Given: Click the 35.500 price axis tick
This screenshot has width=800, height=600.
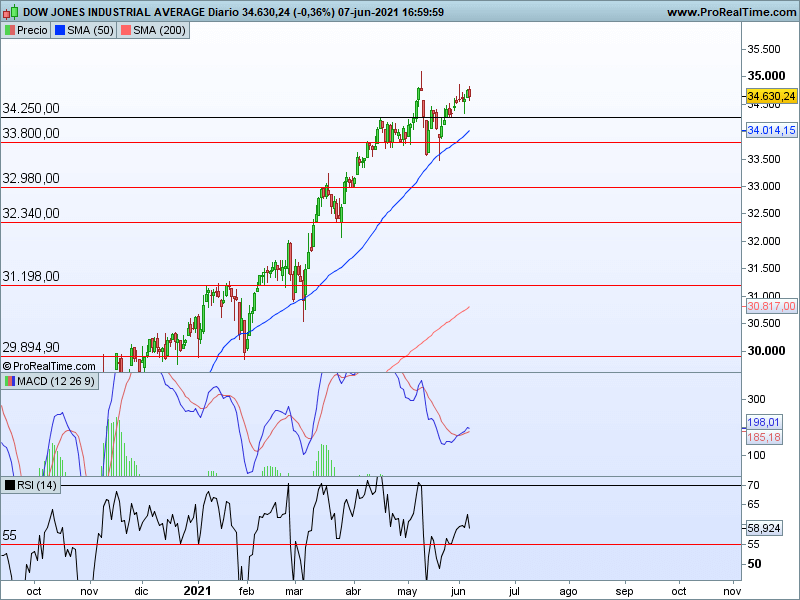Looking at the screenshot, I should click(764, 49).
